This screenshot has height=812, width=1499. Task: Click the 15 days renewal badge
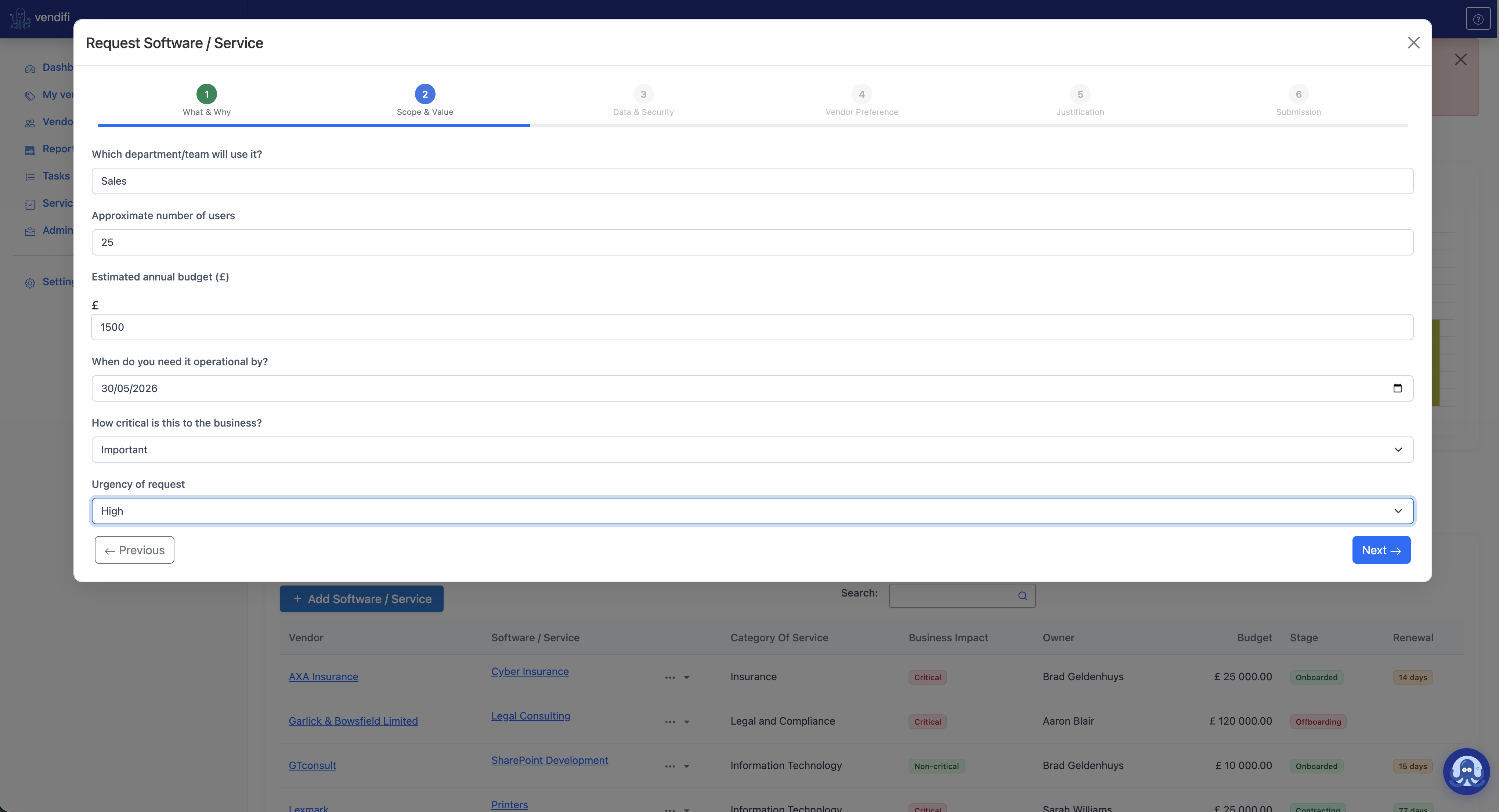[x=1413, y=766]
